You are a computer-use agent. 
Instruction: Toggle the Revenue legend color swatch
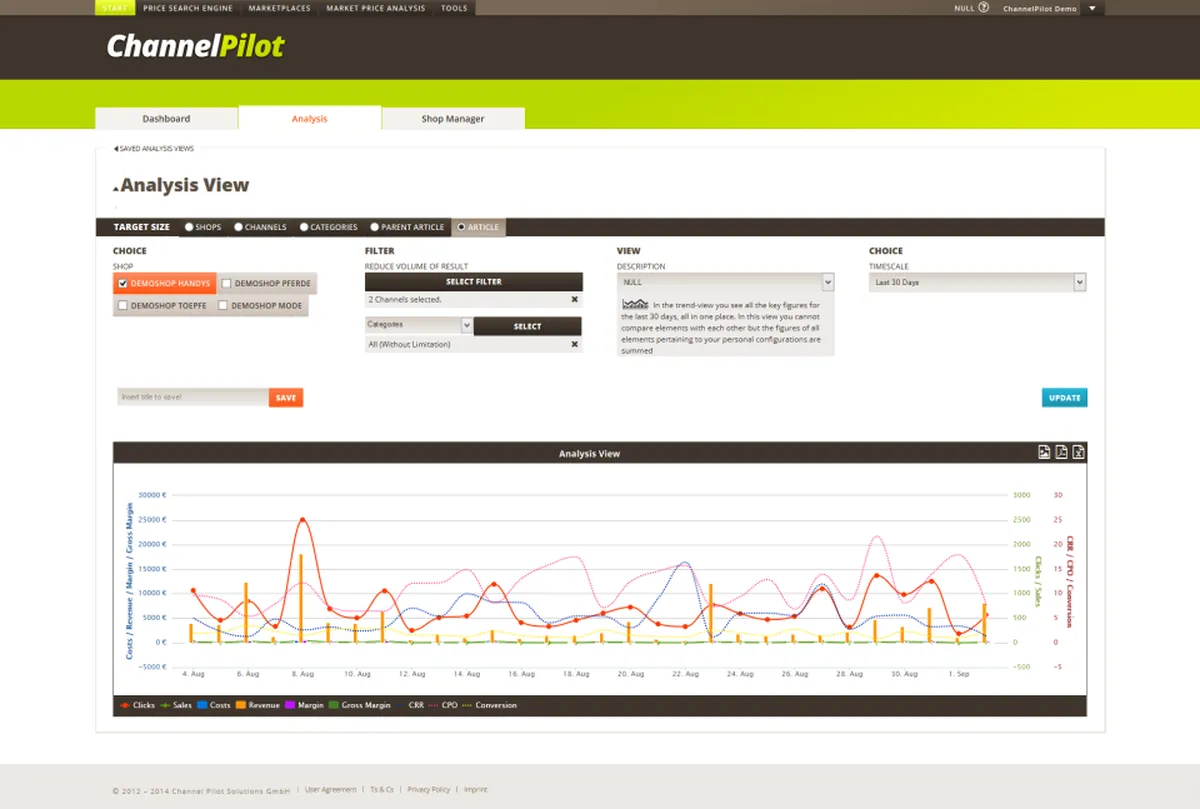241,705
